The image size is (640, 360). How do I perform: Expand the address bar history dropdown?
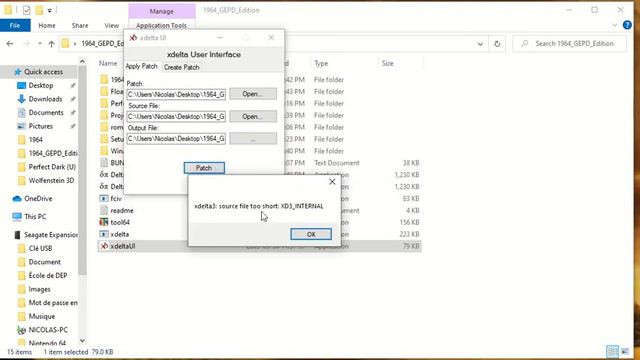(480, 44)
